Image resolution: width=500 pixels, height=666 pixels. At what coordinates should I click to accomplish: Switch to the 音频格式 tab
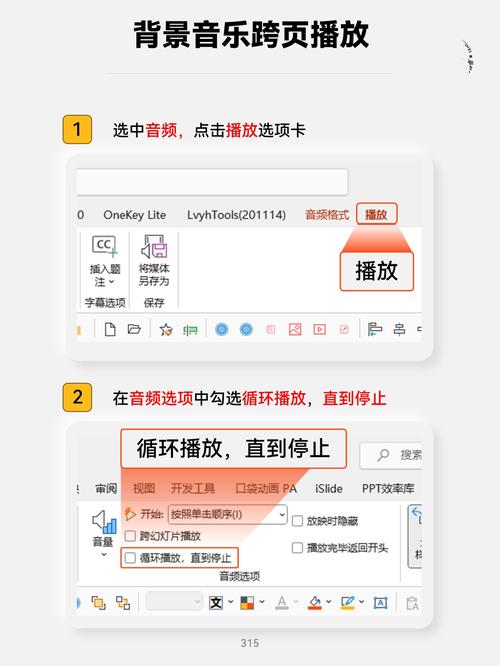point(327,215)
